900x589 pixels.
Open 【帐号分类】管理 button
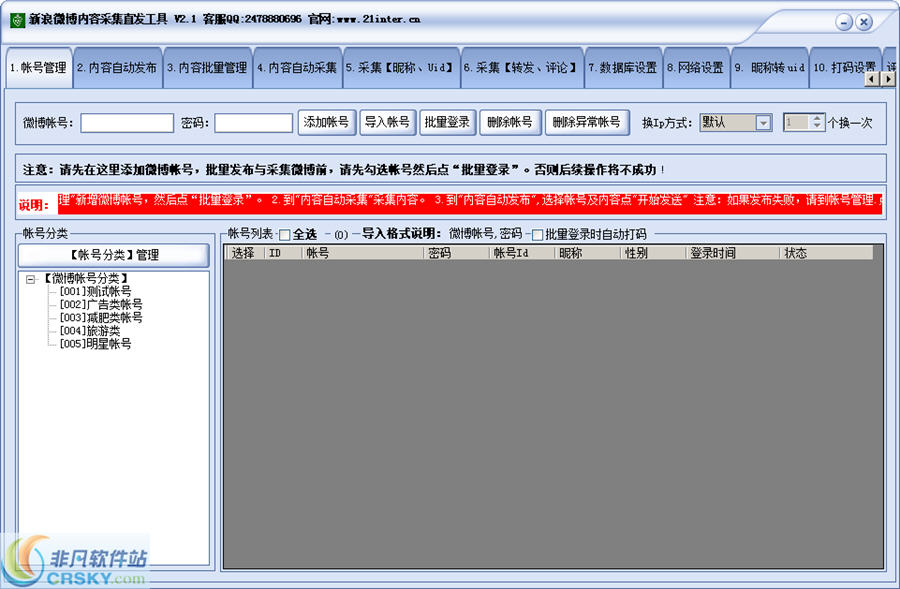click(x=114, y=255)
